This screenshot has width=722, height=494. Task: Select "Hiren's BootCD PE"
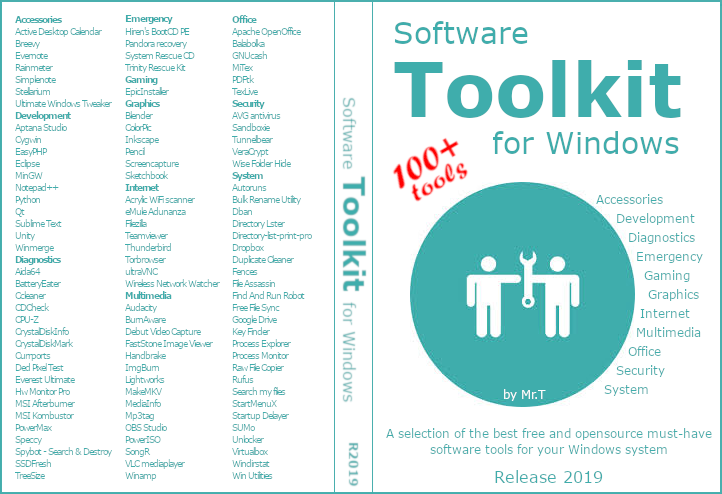click(x=157, y=32)
